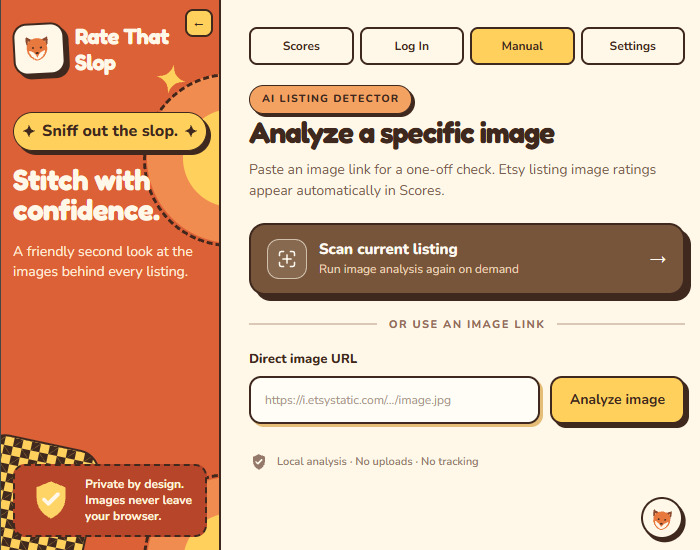The height and width of the screenshot is (550, 700).
Task: Collapse sidebar with the back arrow button
Action: pos(199,24)
